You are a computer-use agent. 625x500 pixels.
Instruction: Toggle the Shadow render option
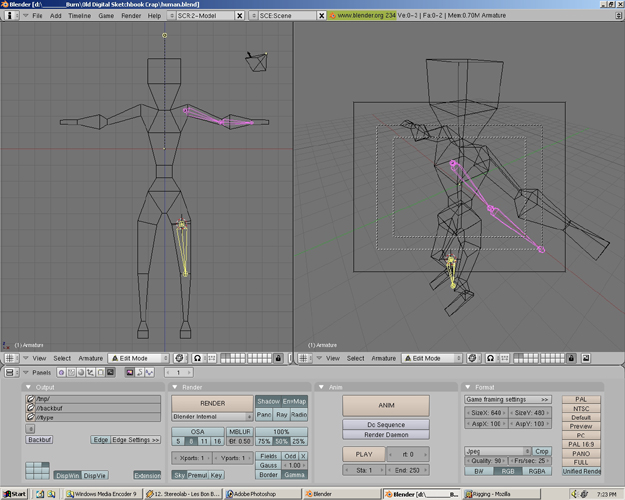click(x=268, y=402)
